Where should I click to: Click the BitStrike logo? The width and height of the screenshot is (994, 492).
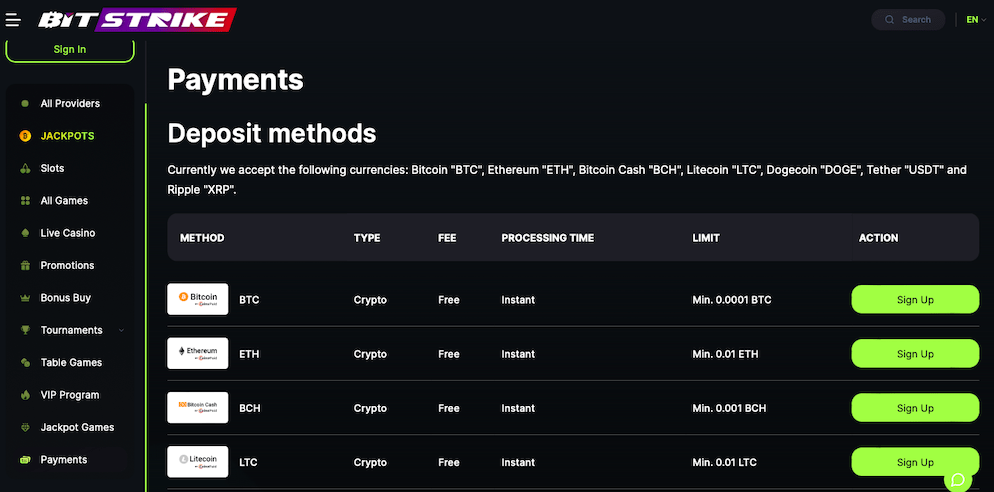pyautogui.click(x=137, y=20)
